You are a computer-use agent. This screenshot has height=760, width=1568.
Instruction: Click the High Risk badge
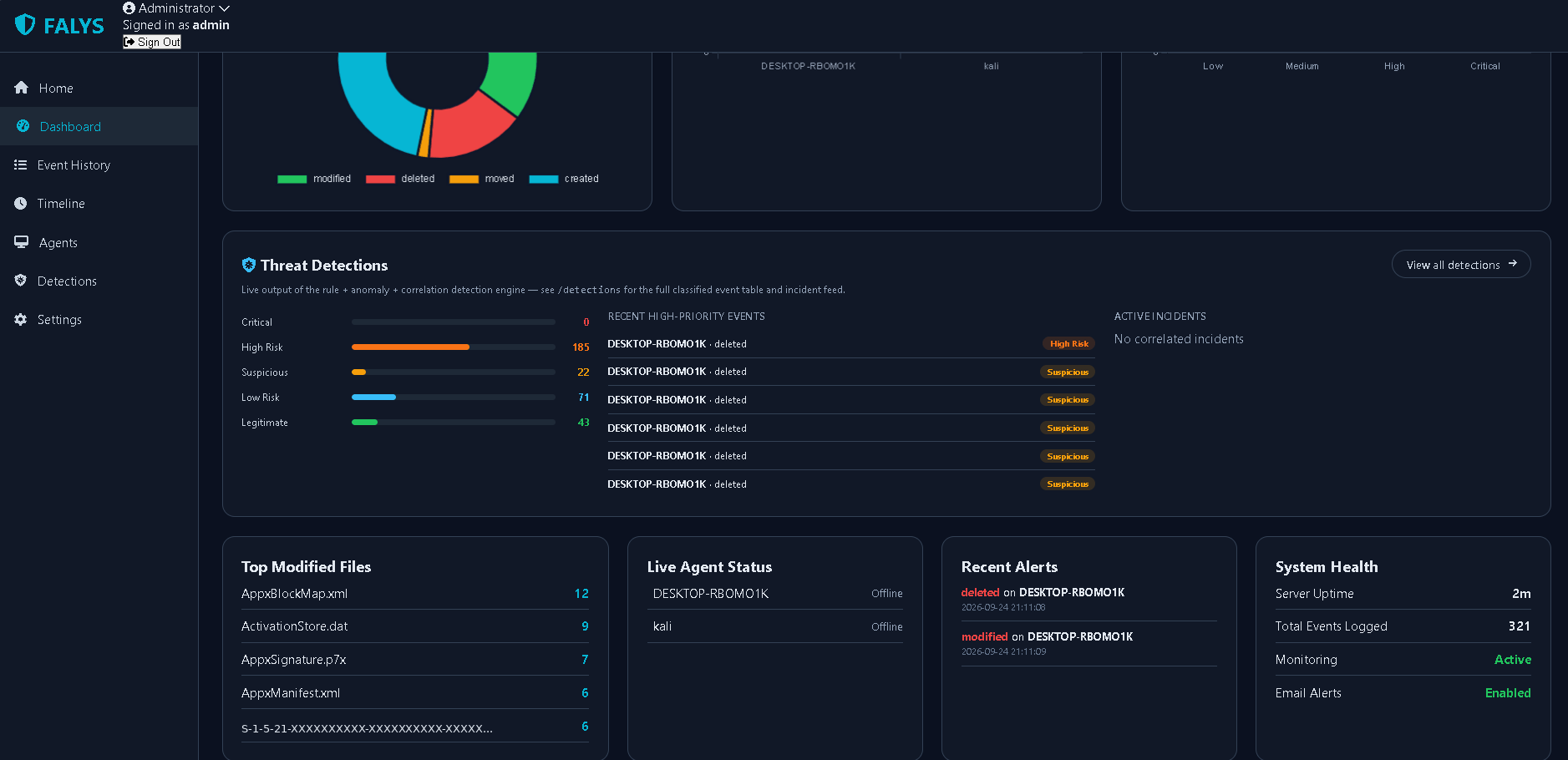1068,343
